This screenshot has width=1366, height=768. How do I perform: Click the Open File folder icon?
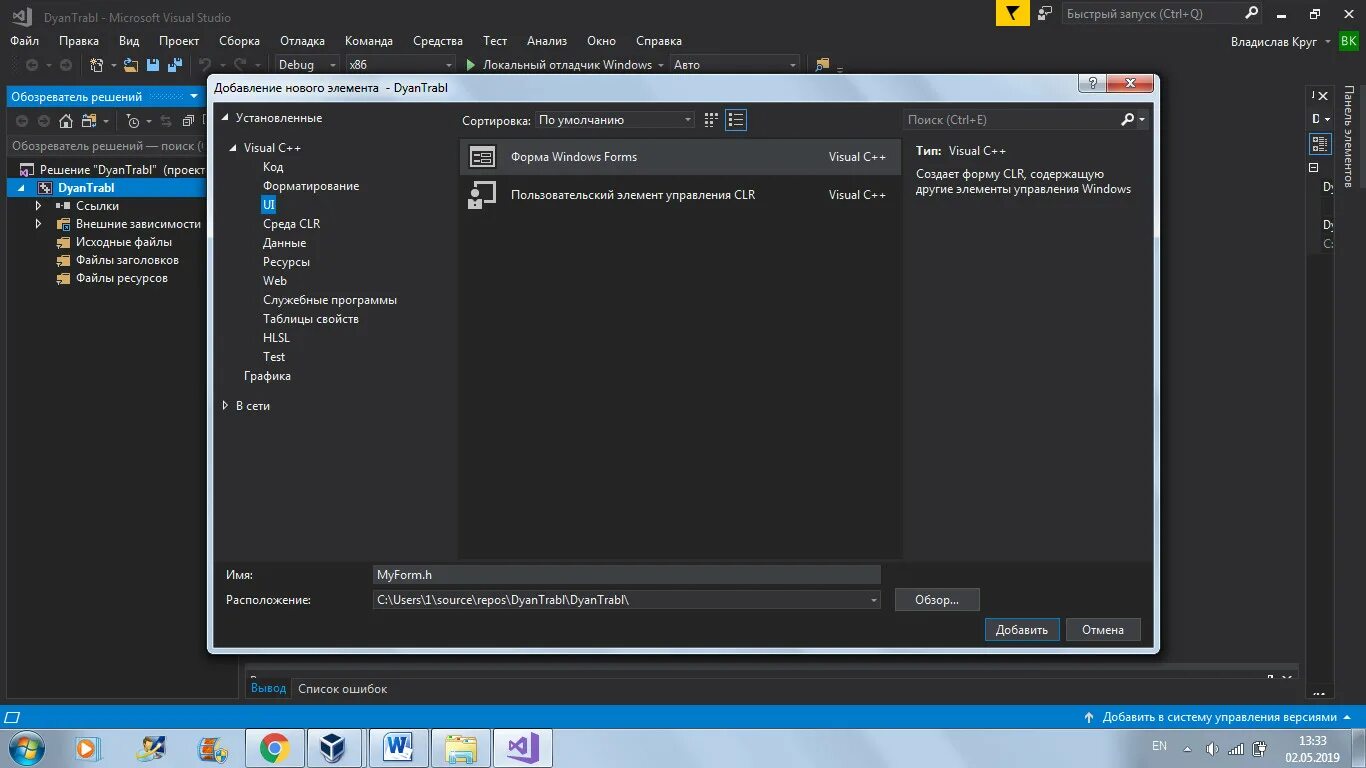pyautogui.click(x=131, y=65)
